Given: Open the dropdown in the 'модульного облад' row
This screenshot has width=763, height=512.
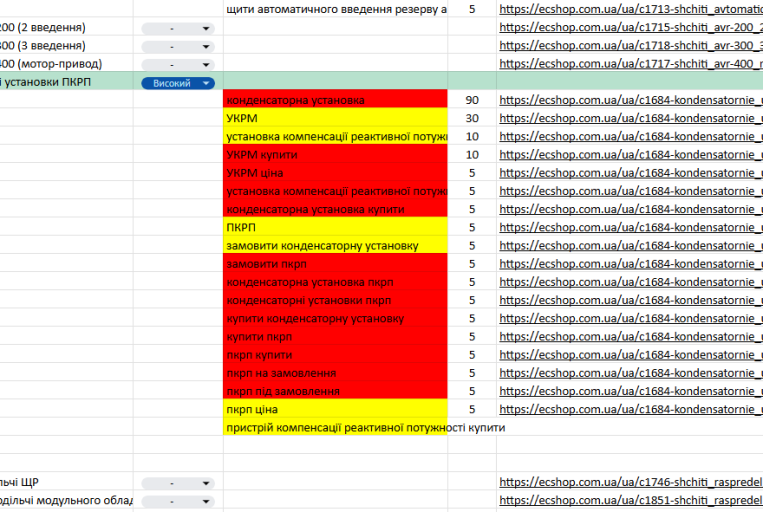Looking at the screenshot, I should point(178,501).
